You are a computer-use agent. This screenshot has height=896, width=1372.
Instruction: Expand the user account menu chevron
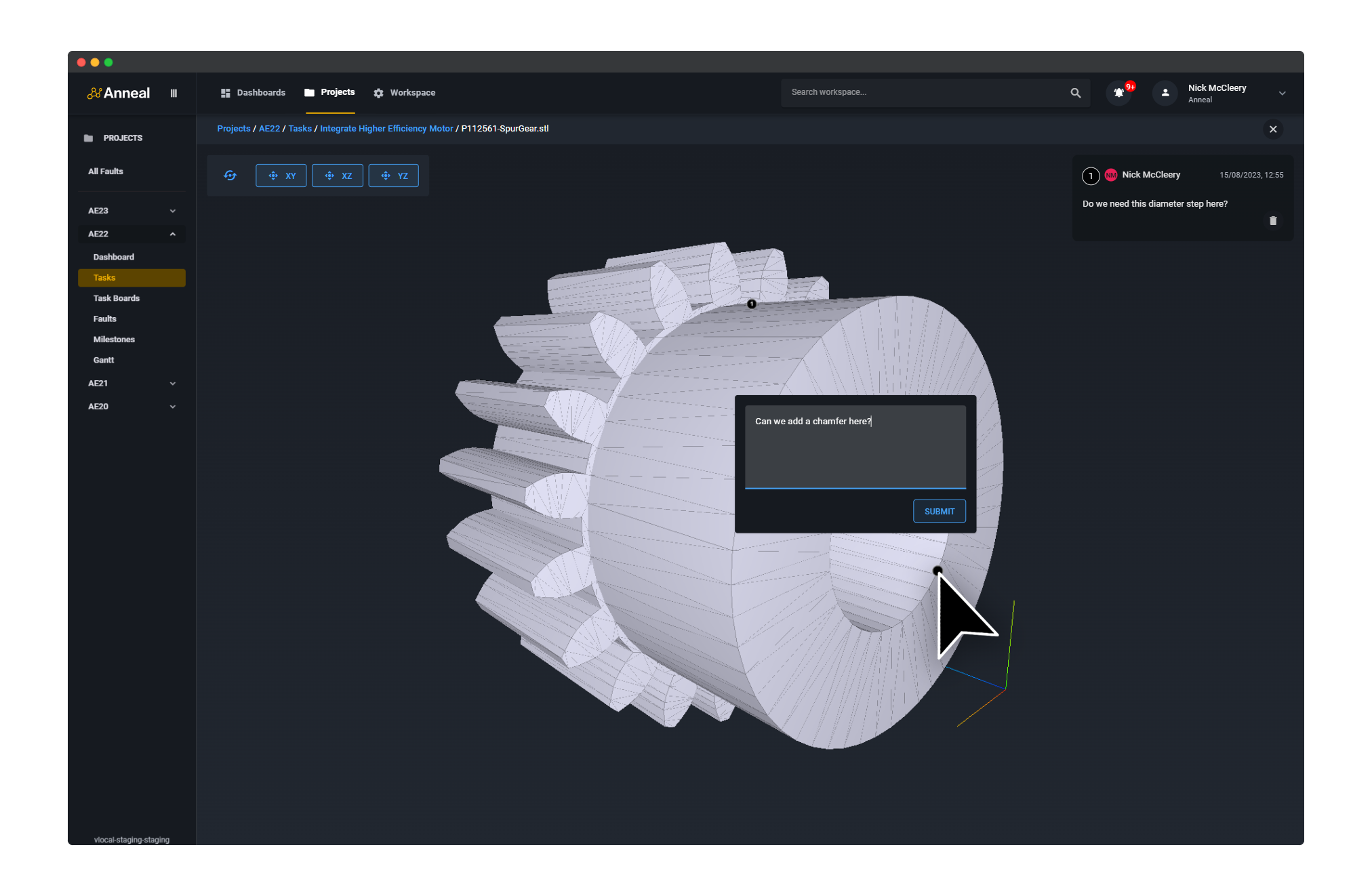pos(1282,93)
